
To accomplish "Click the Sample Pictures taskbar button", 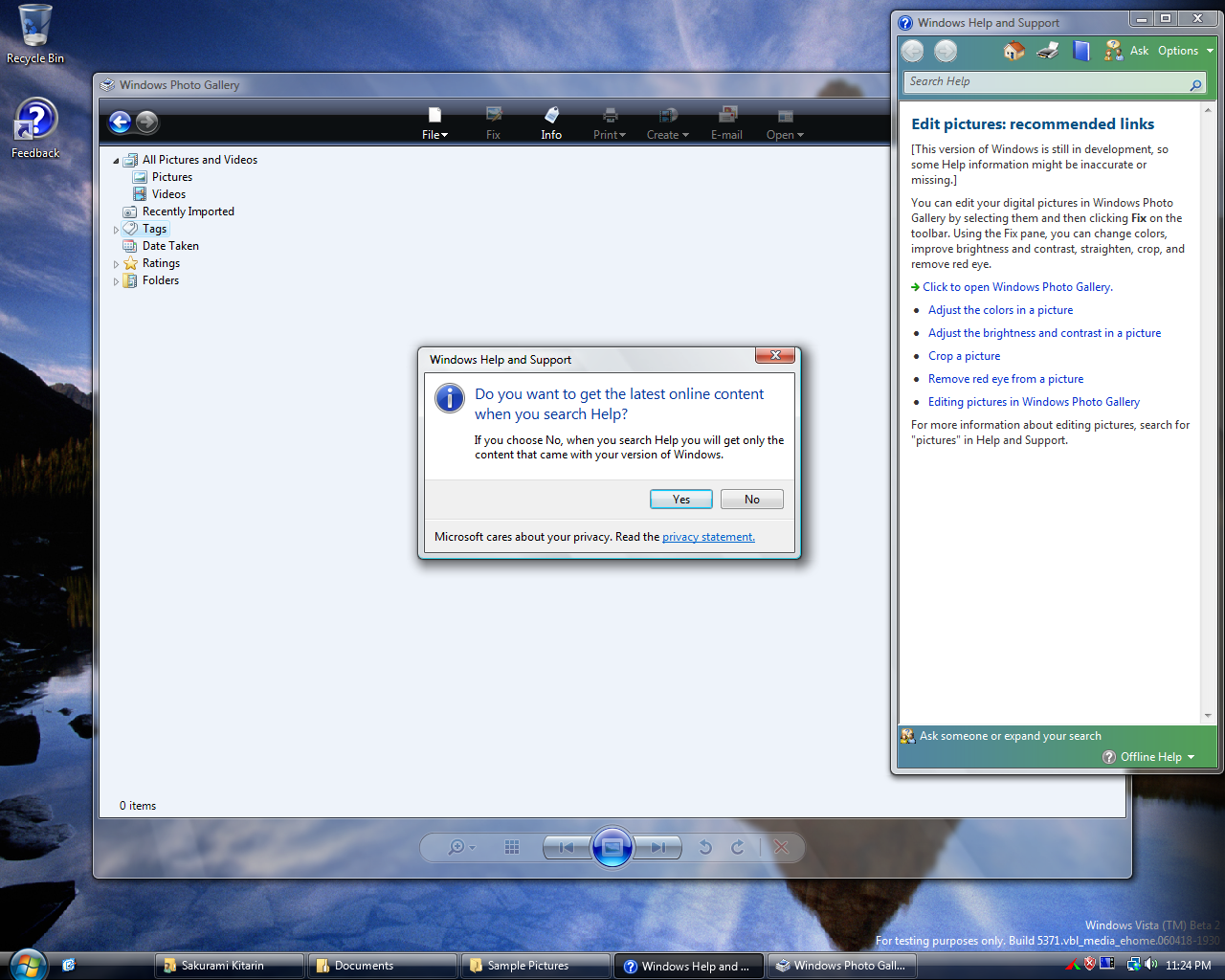I will (x=536, y=966).
